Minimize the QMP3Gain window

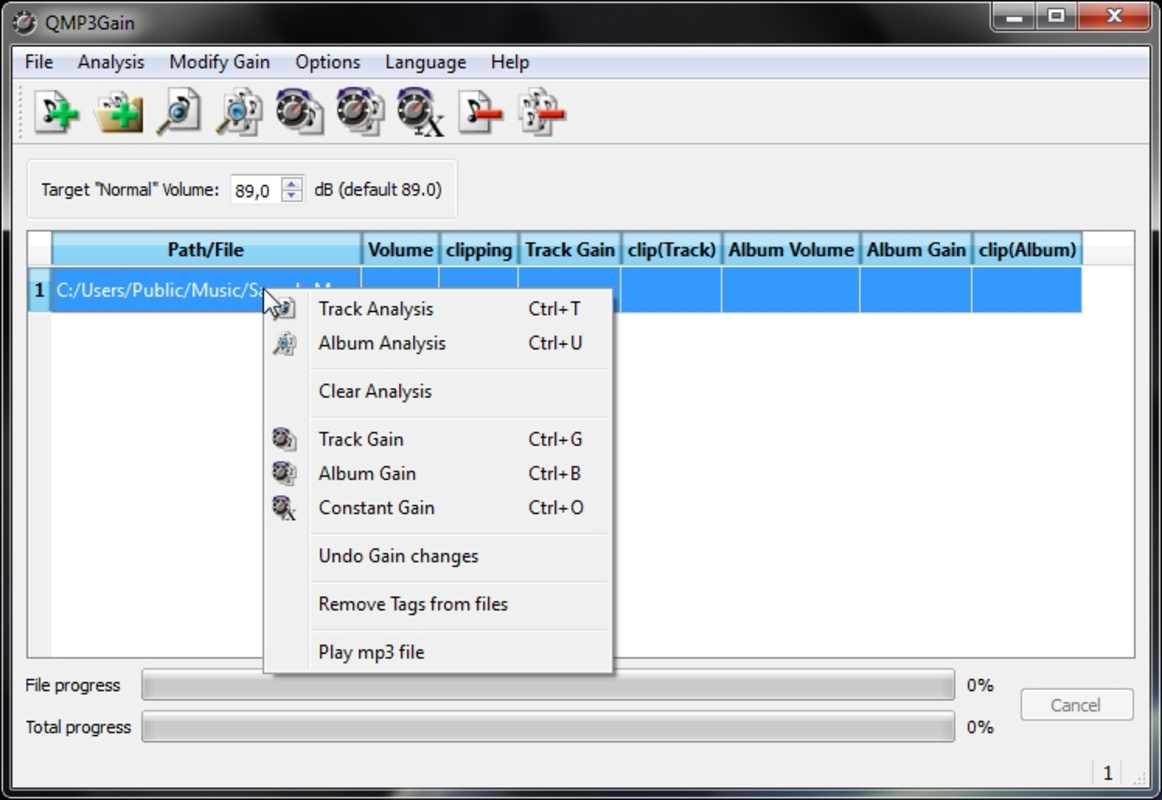[1014, 16]
